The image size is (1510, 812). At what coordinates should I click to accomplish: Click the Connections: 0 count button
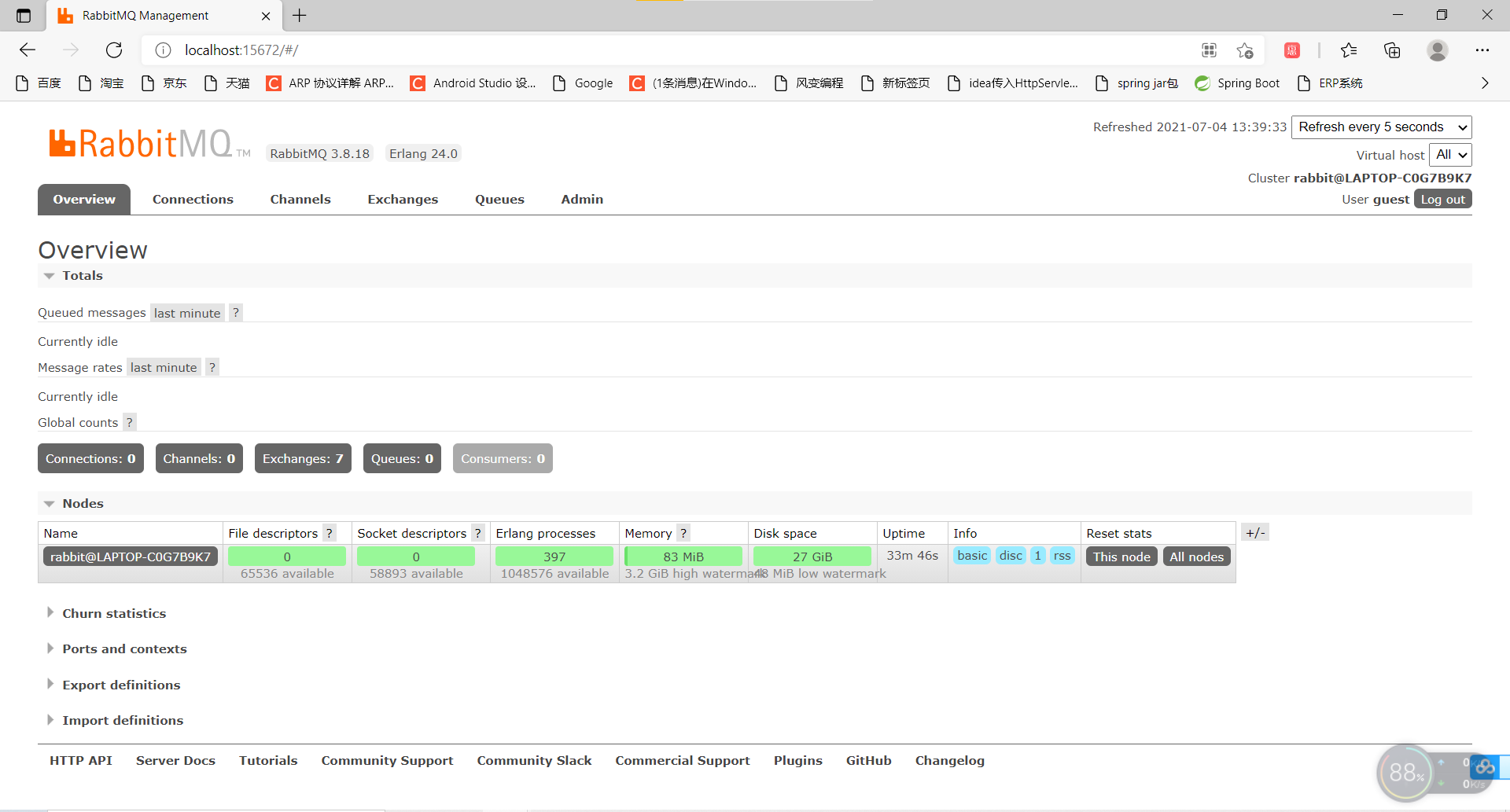click(90, 458)
